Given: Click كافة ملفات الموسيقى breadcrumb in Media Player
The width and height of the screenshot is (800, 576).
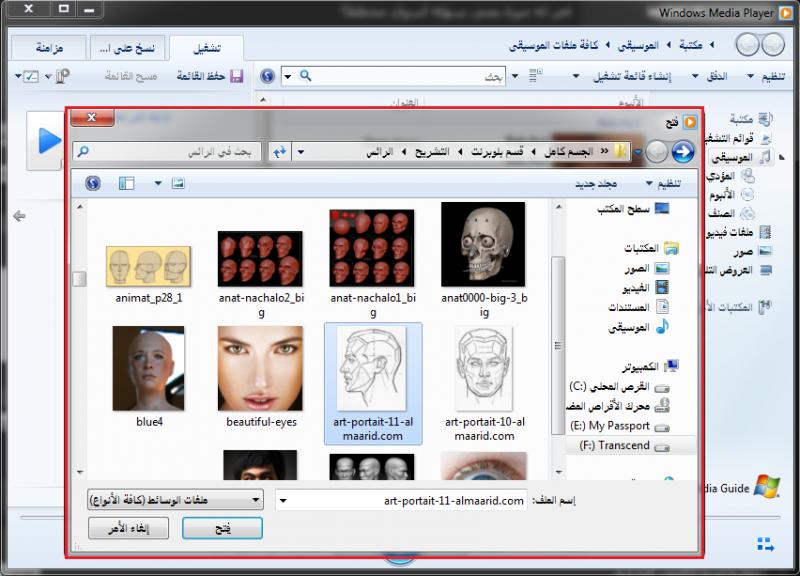Looking at the screenshot, I should coord(553,45).
